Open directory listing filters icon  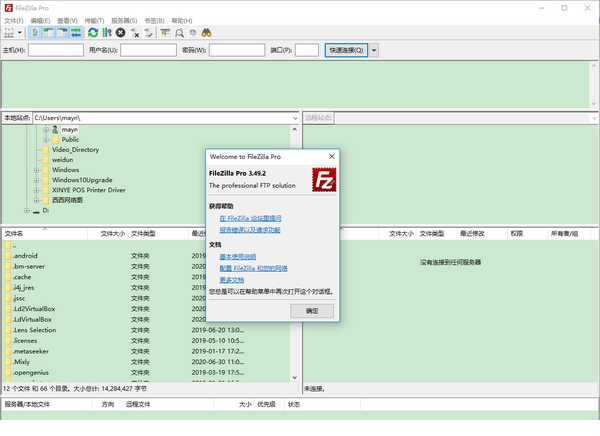point(165,33)
